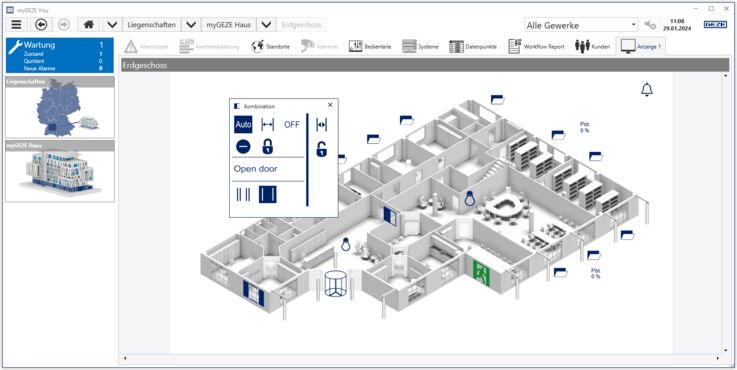The width and height of the screenshot is (737, 370).
Task: Open the Standorte tab
Action: click(x=271, y=47)
